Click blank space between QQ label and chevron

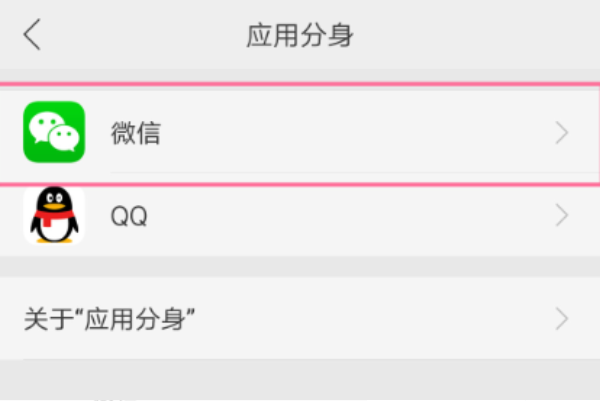pos(350,217)
